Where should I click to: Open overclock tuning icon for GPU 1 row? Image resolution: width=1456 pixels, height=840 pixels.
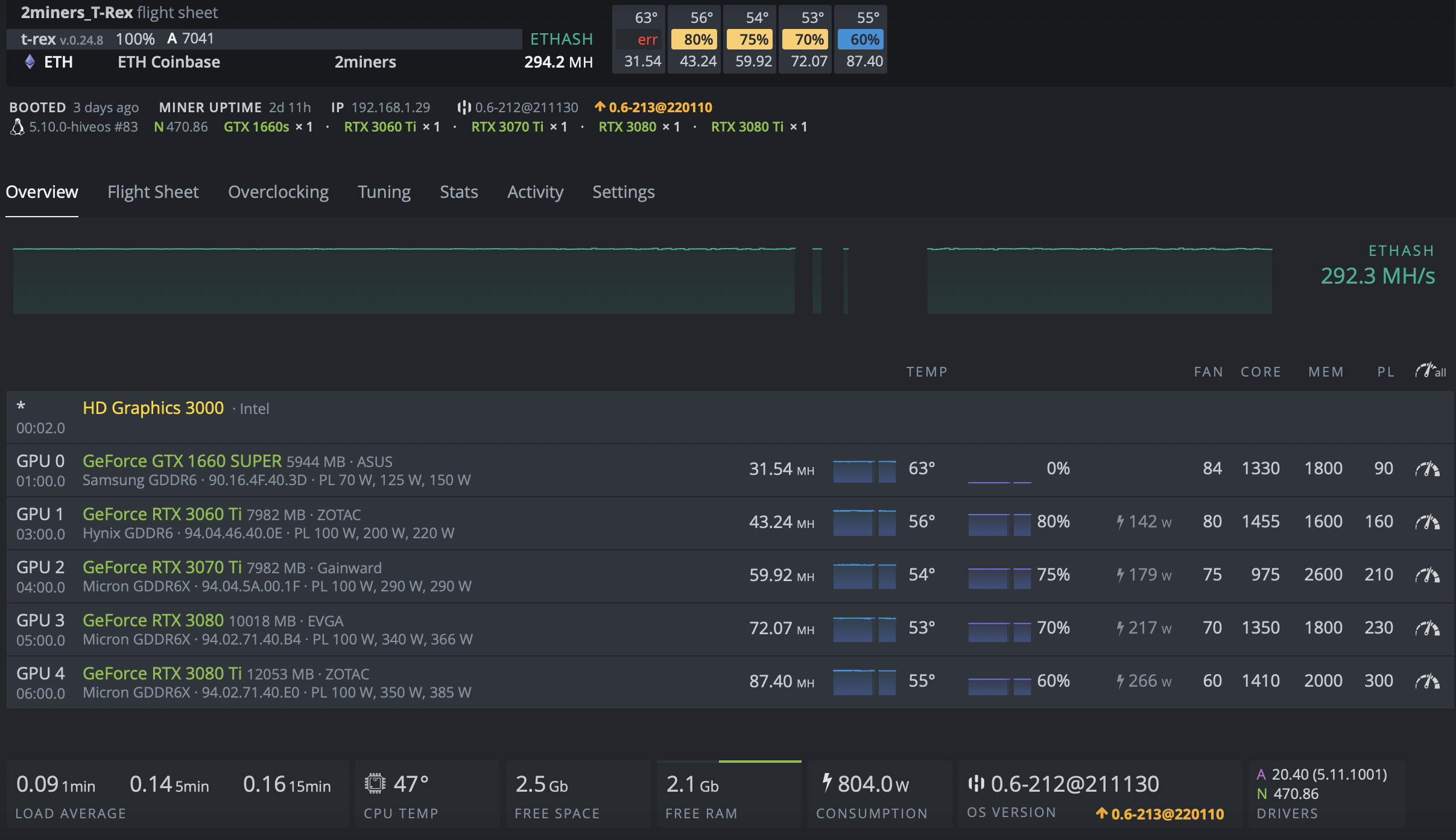pyautogui.click(x=1427, y=522)
